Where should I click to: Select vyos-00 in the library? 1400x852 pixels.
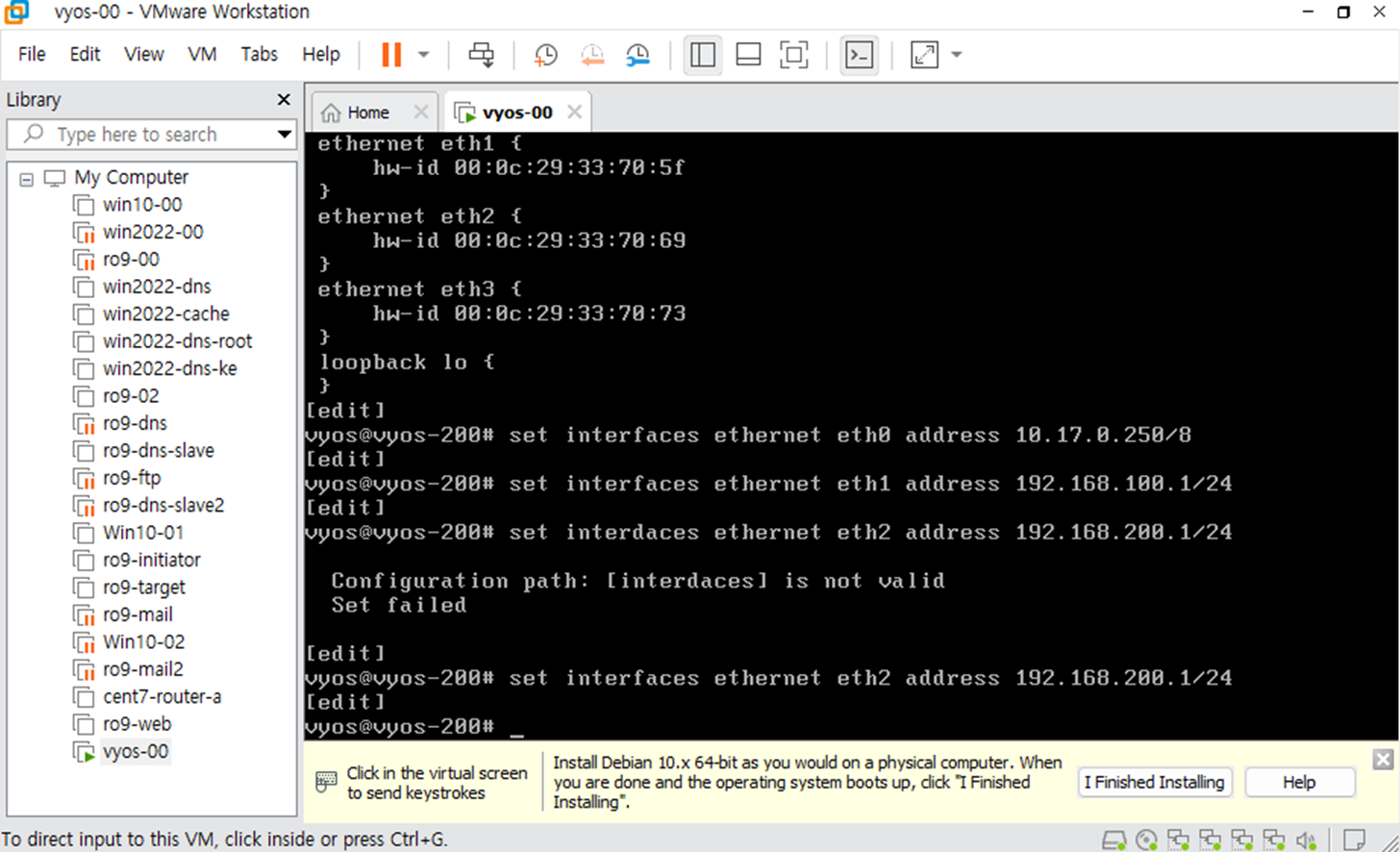coord(136,751)
